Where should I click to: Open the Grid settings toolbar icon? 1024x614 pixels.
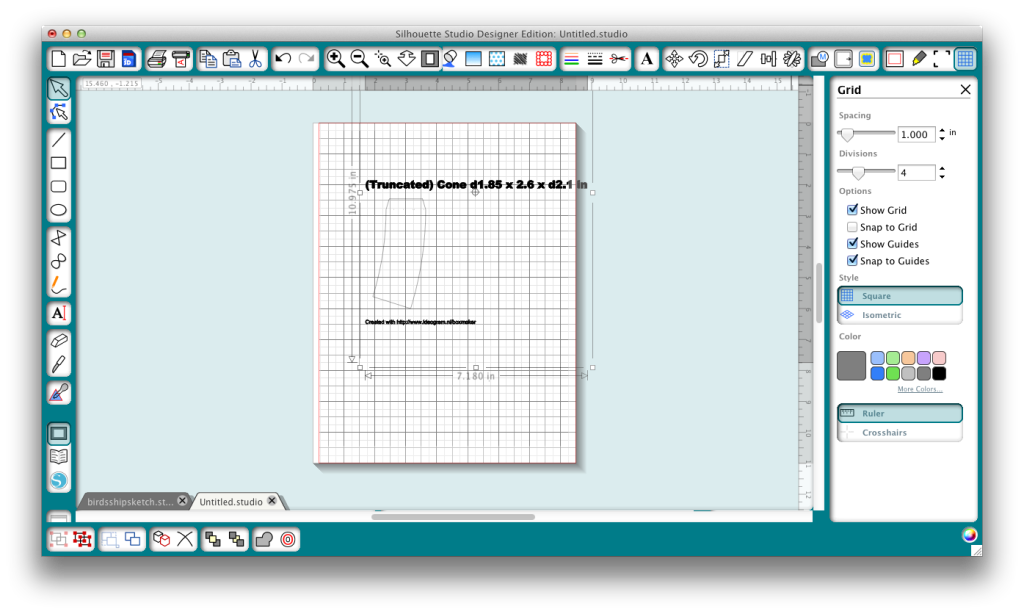point(963,59)
